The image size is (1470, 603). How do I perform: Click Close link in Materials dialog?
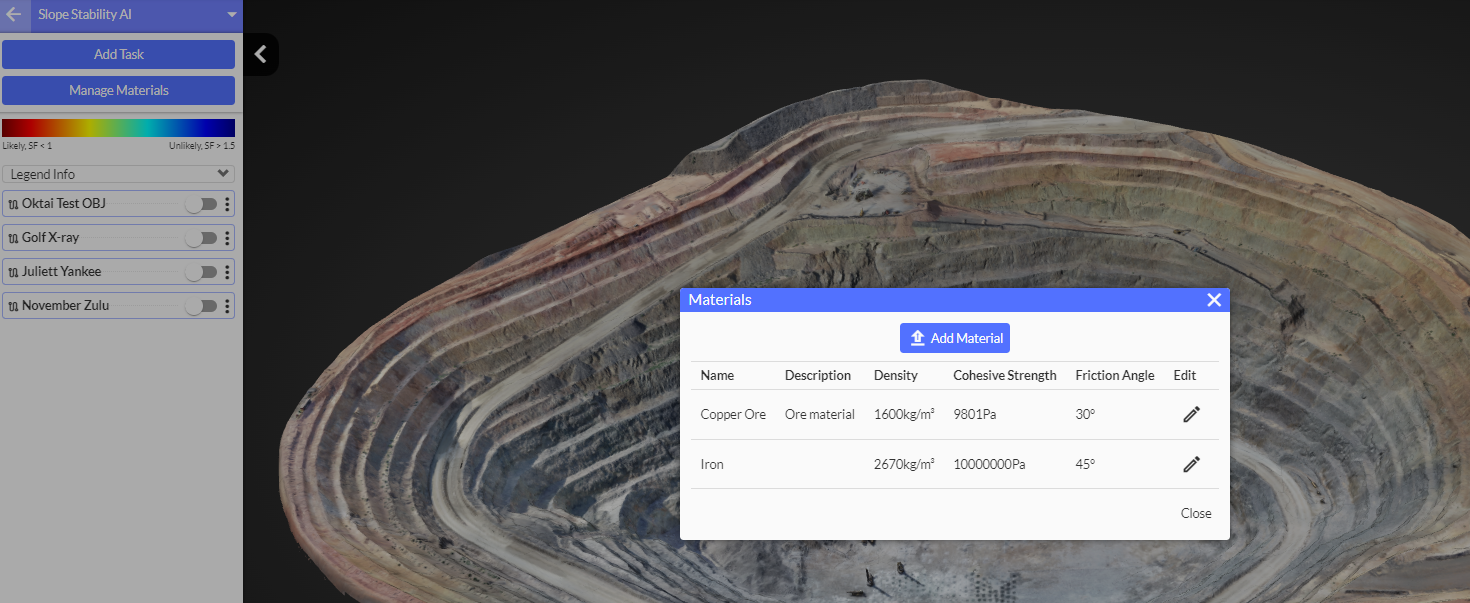(x=1195, y=513)
